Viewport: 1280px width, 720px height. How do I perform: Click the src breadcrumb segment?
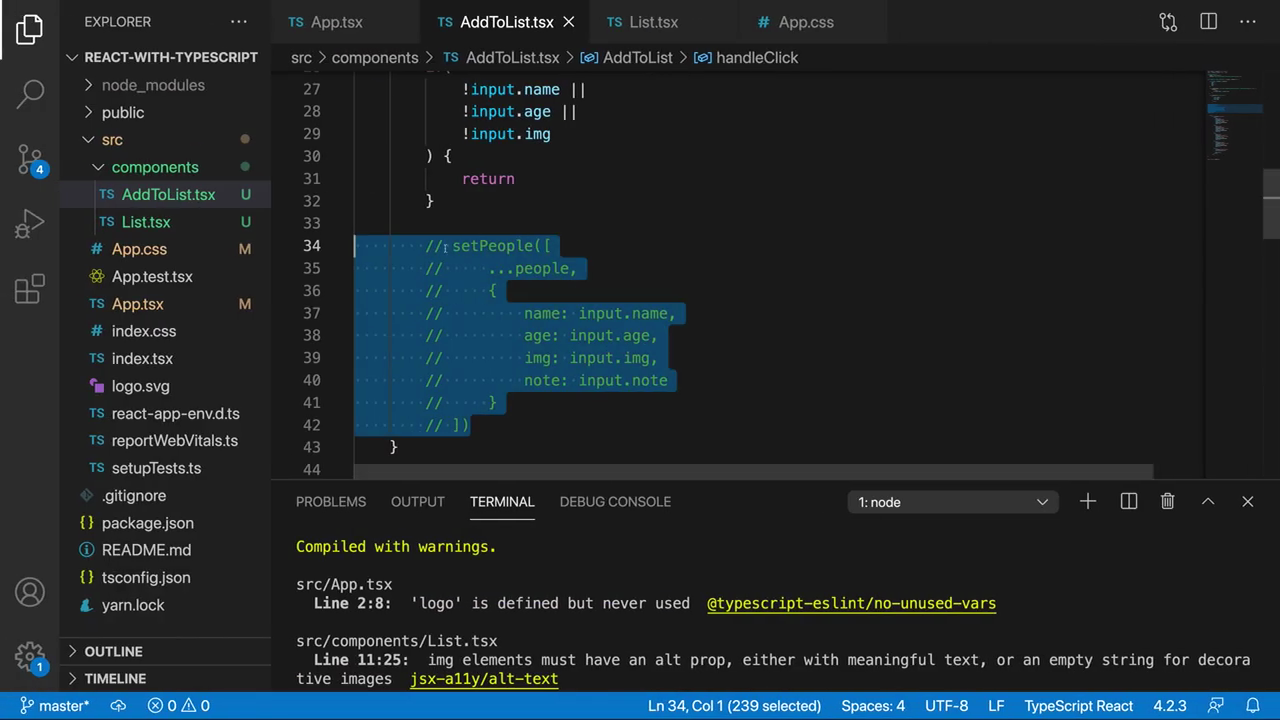point(301,58)
